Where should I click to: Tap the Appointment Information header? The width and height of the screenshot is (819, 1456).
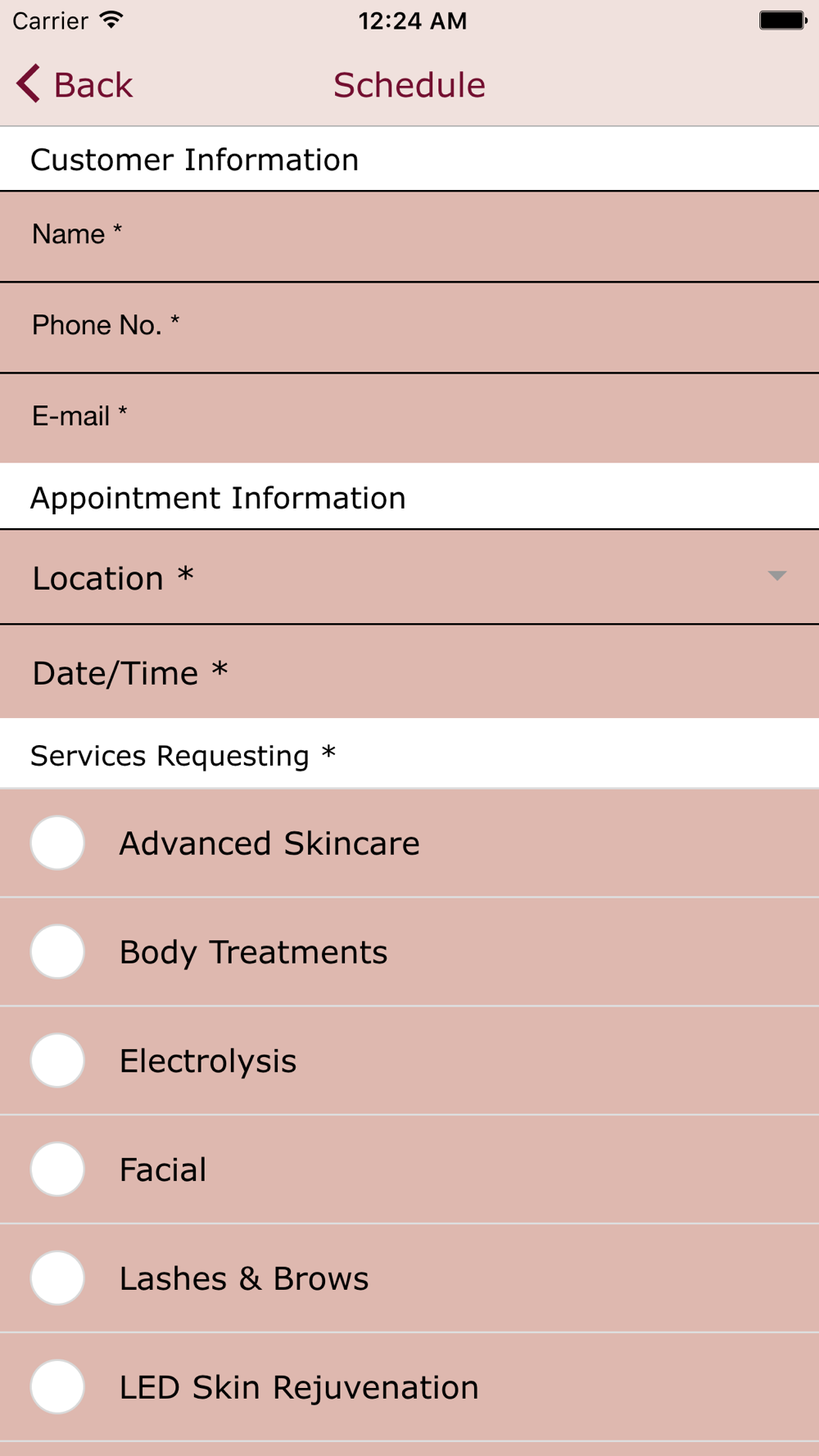pos(218,498)
